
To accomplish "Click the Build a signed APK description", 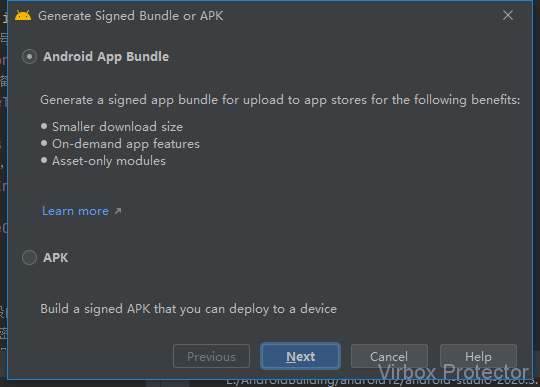I will [189, 309].
